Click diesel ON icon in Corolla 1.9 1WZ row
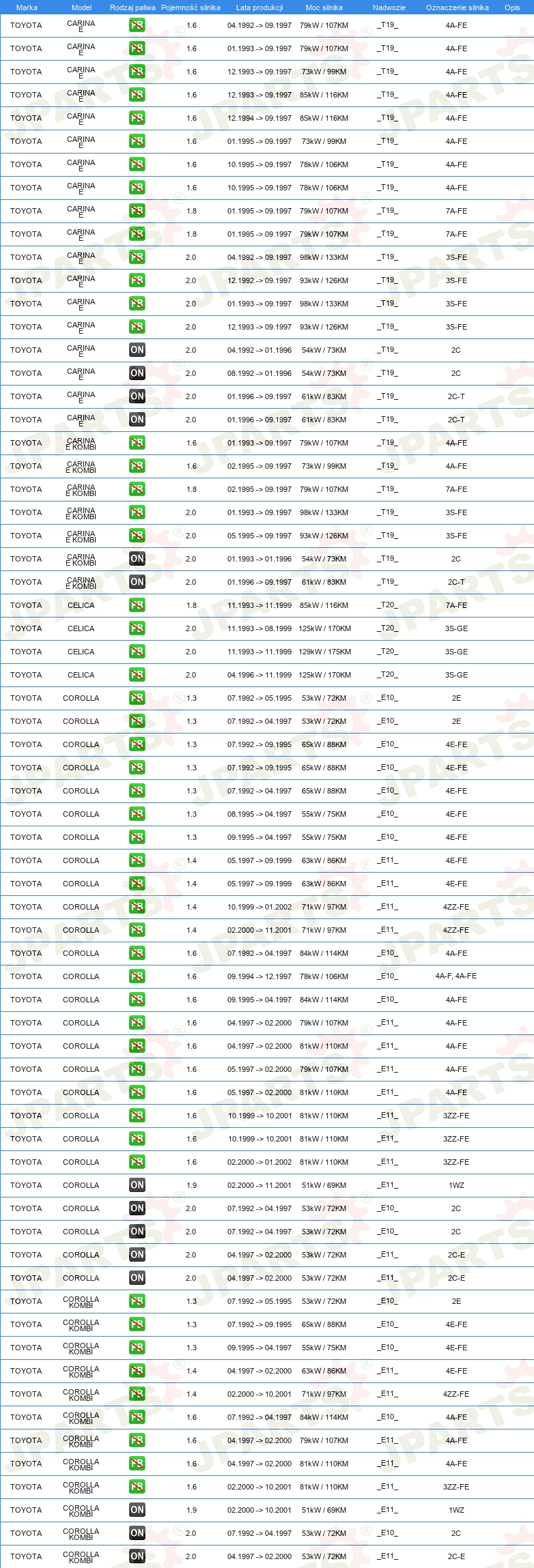This screenshot has height=1568, width=534. pyautogui.click(x=137, y=1185)
